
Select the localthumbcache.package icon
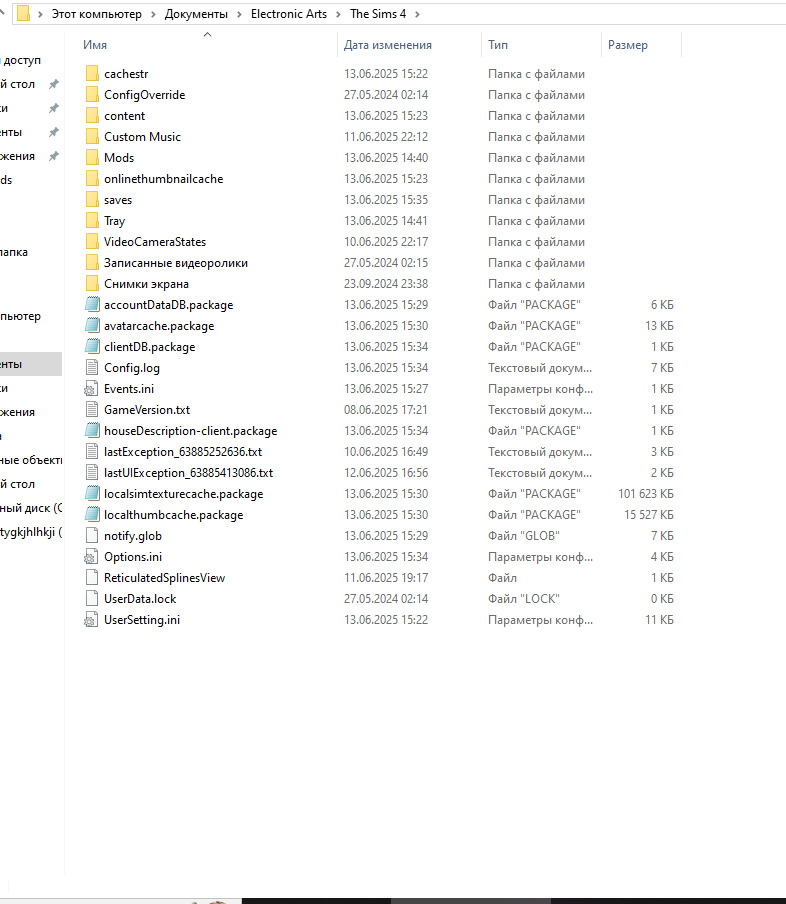(x=92, y=515)
